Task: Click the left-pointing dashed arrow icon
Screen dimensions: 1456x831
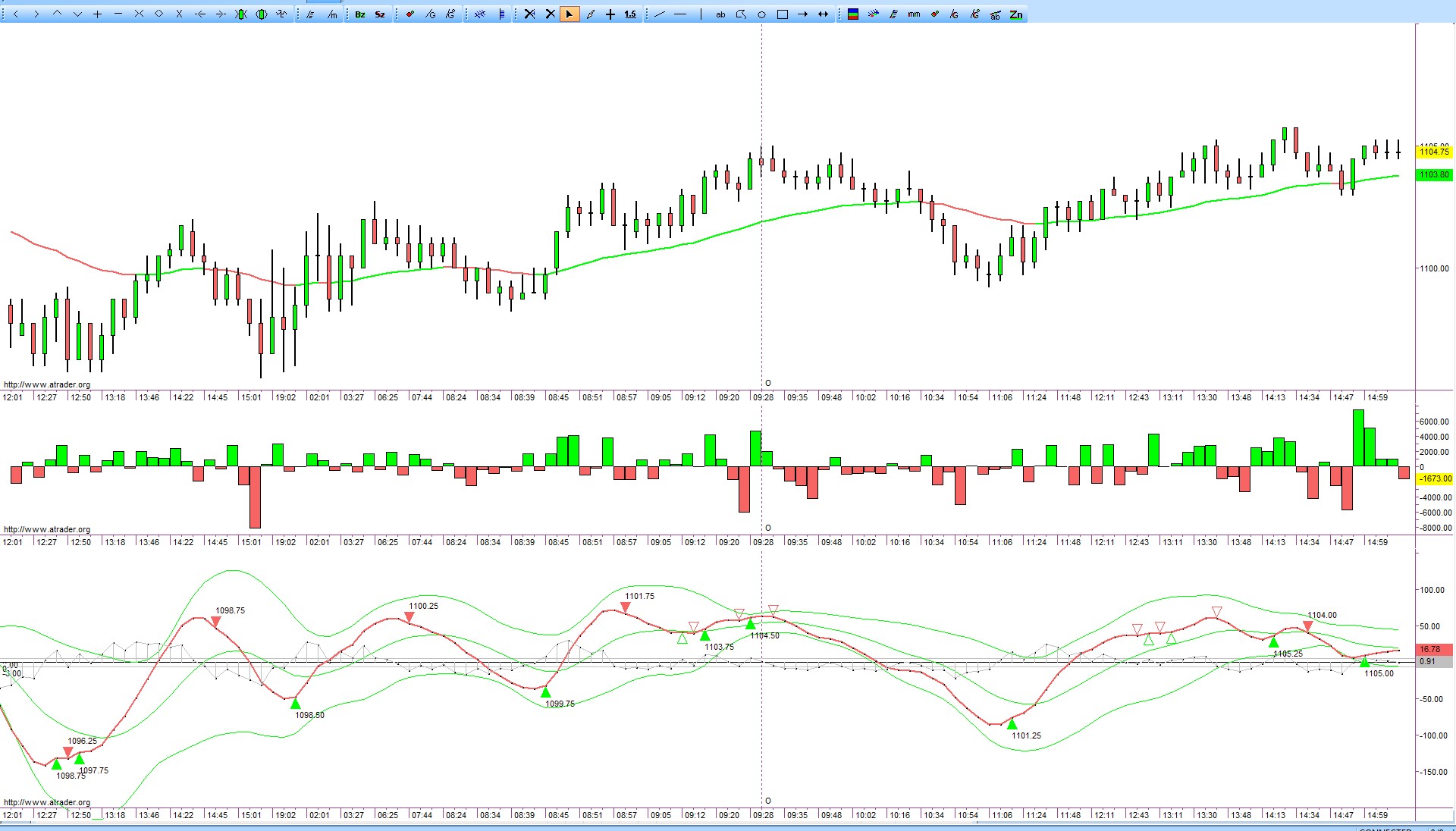Action: click(199, 14)
